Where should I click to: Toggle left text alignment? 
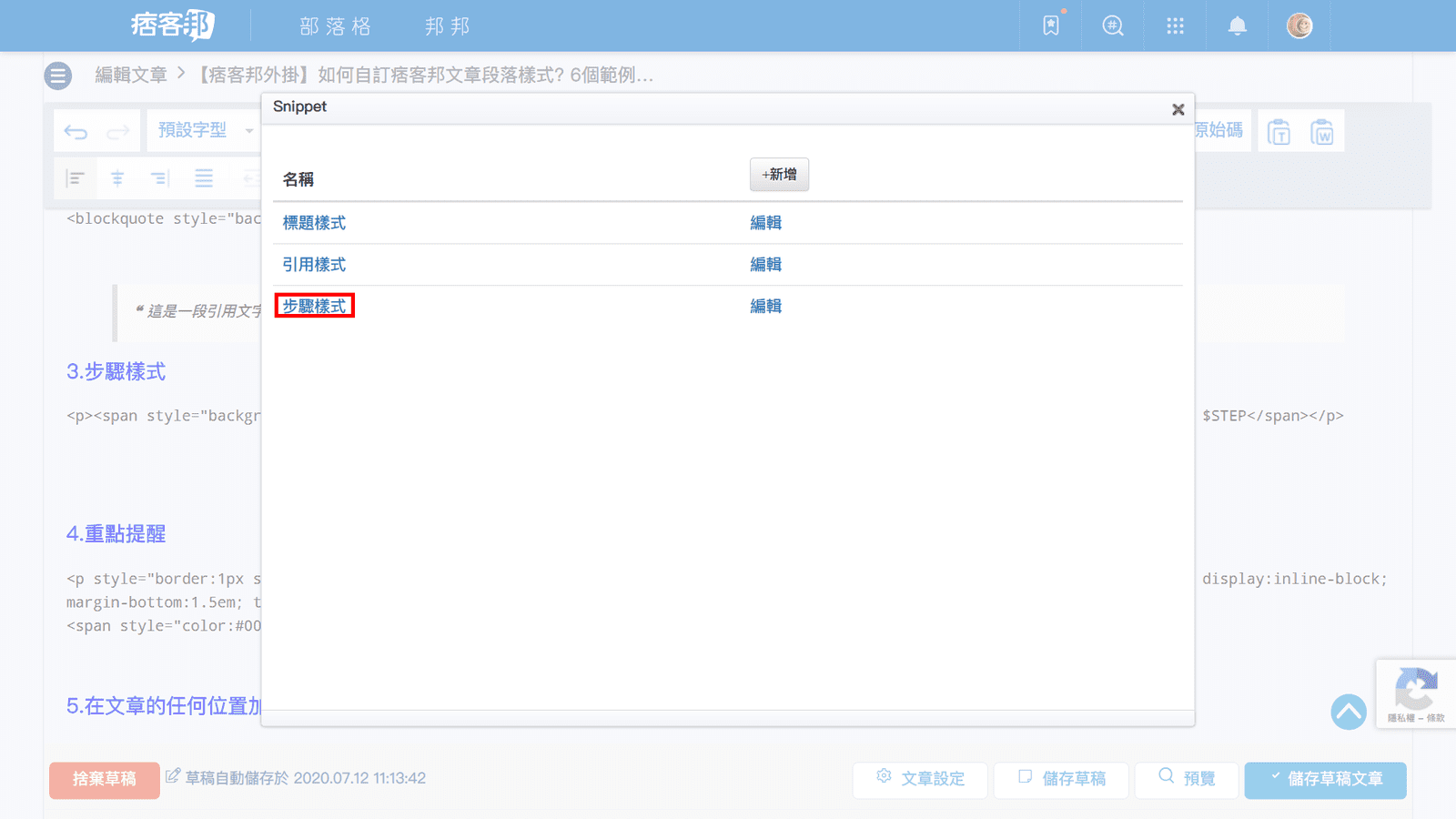tap(76, 178)
